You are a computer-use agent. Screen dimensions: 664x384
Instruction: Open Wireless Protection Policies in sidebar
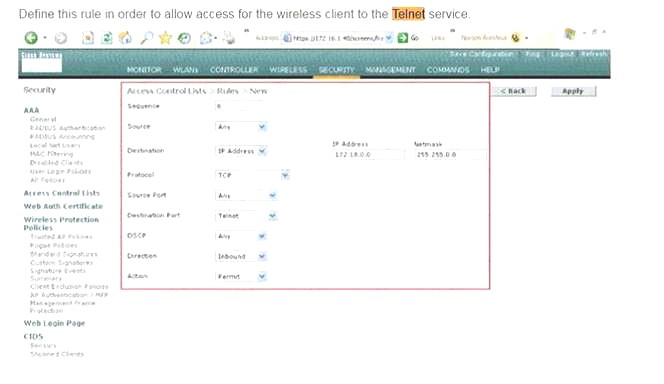[x=61, y=224]
